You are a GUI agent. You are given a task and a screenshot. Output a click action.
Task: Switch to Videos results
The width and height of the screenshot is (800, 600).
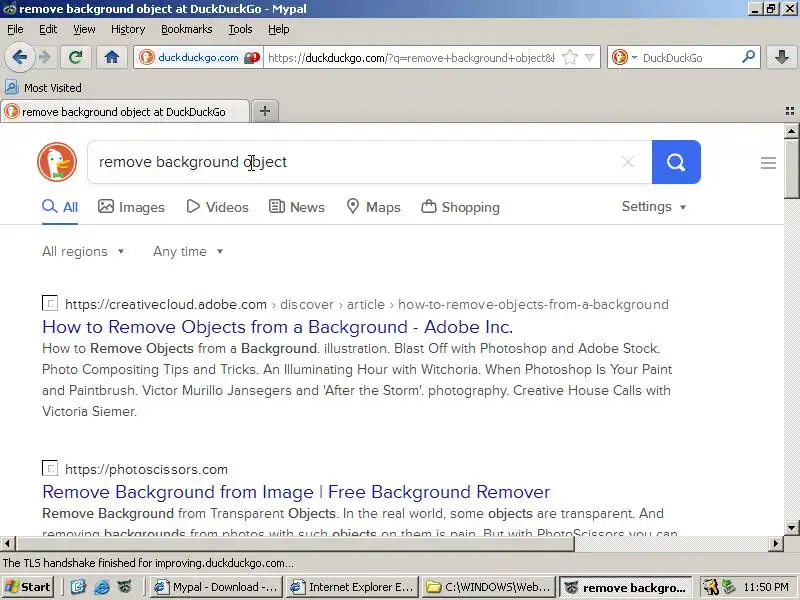217,207
